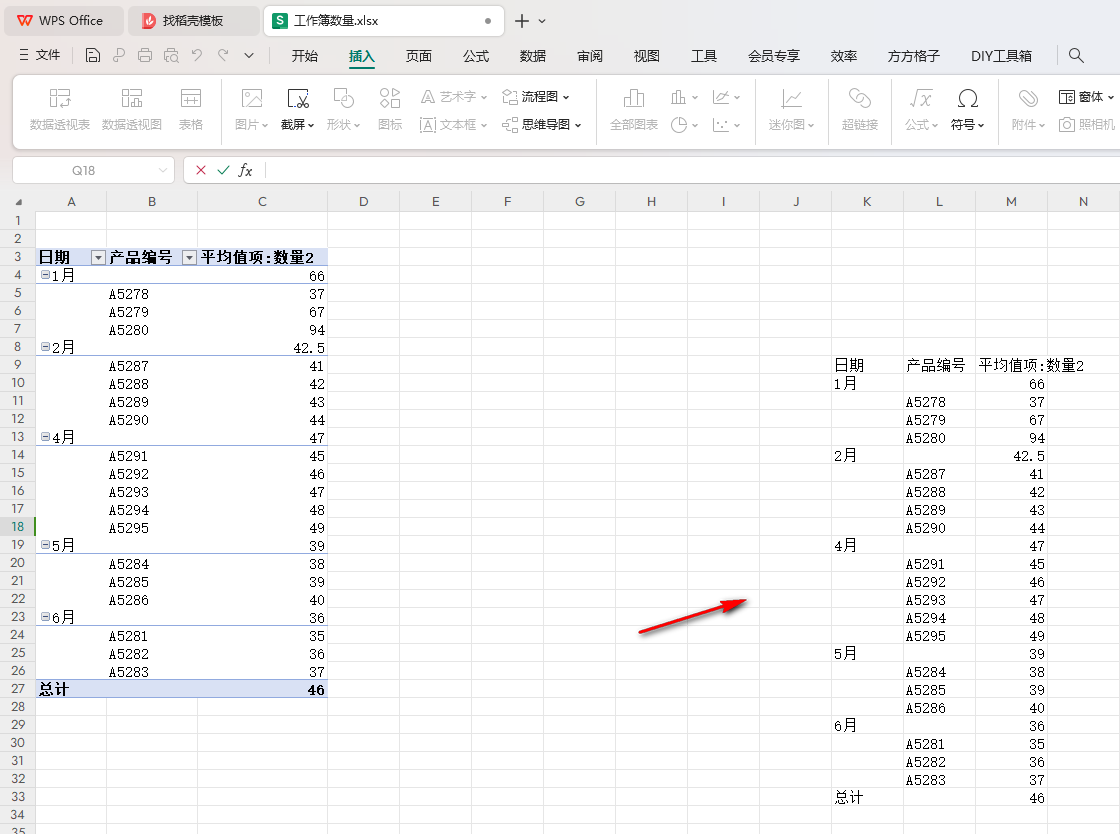Image resolution: width=1120 pixels, height=834 pixels.
Task: Switch to the WPS Office home tab
Action: (64, 21)
